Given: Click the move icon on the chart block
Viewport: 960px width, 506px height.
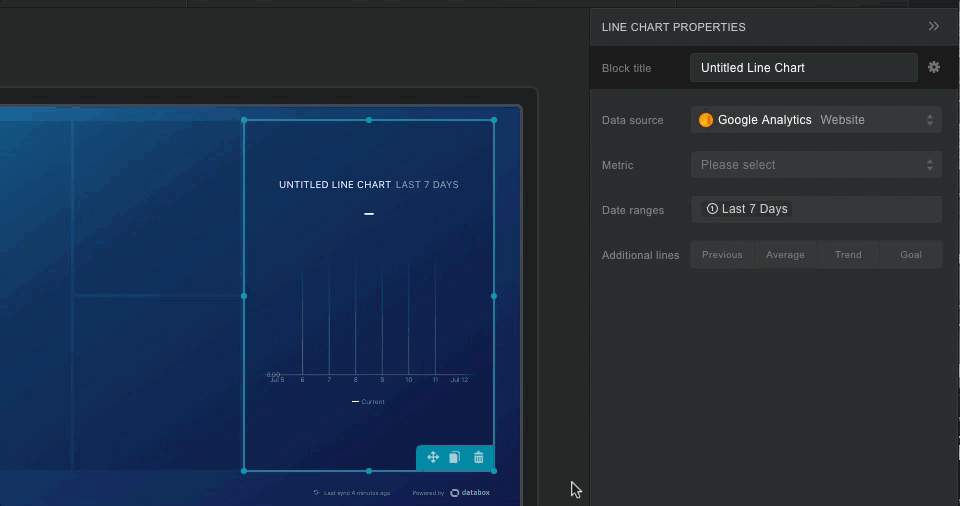Looking at the screenshot, I should click(433, 457).
